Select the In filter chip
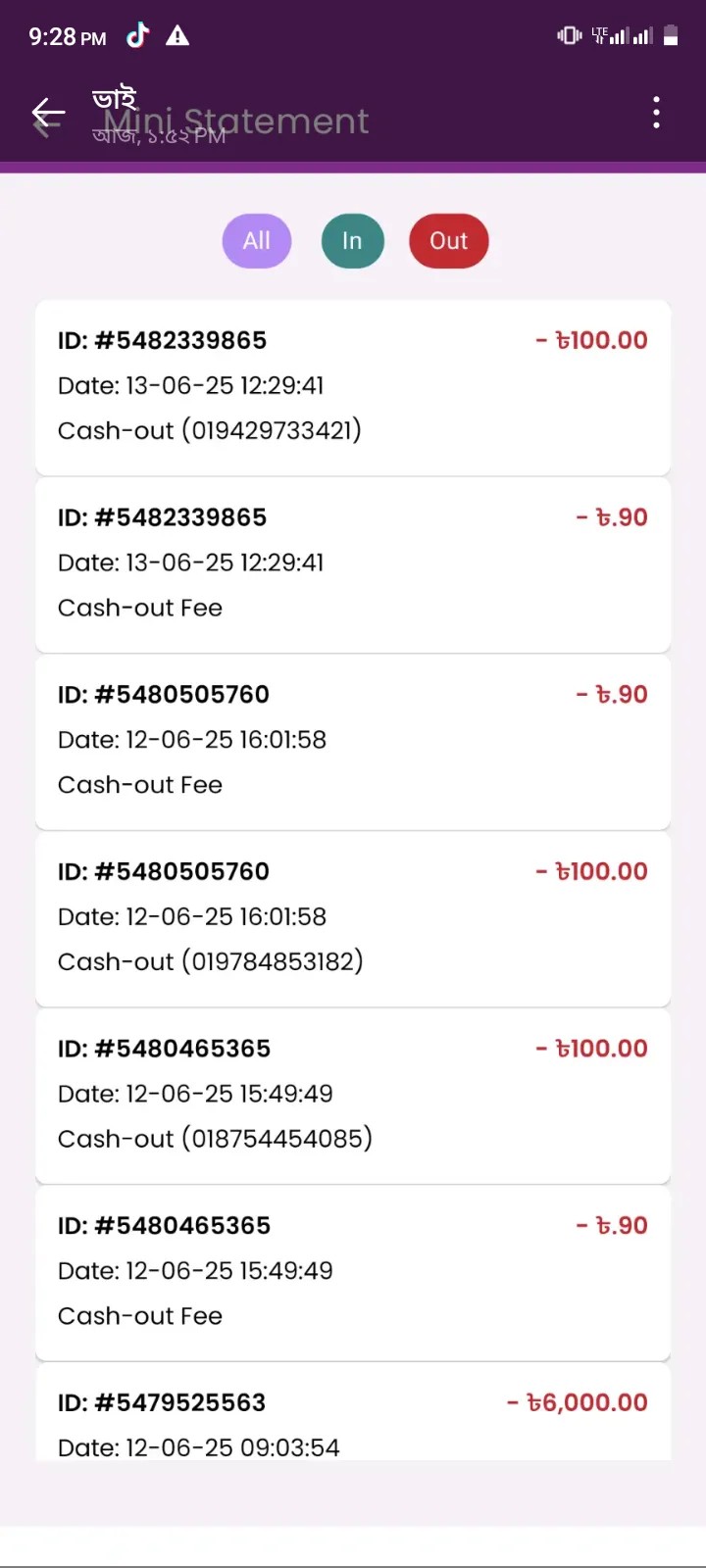706x1568 pixels. coord(352,241)
